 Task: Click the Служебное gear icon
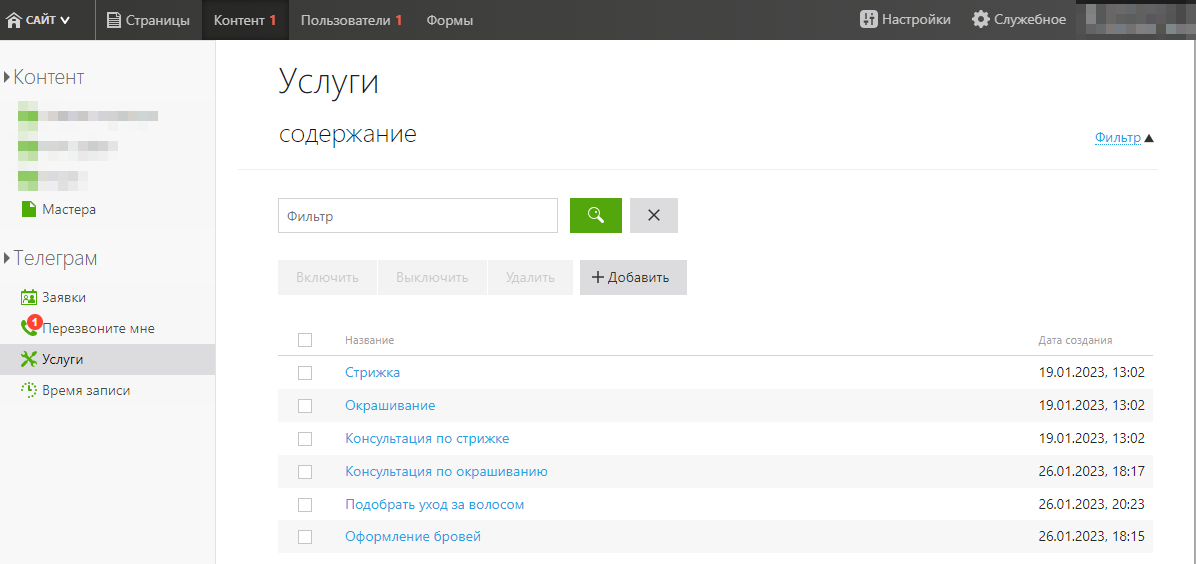click(980, 19)
